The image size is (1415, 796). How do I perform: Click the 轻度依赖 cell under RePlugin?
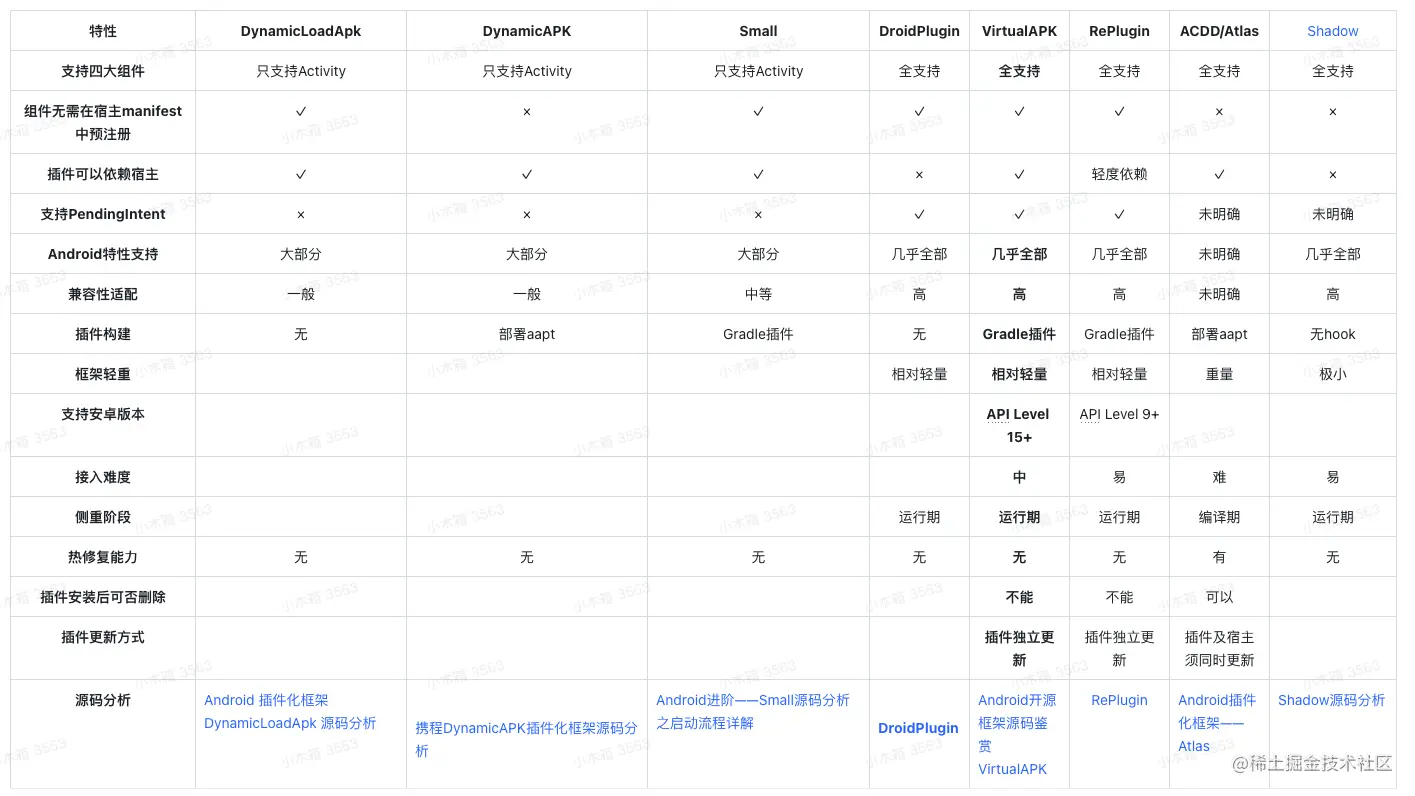click(1119, 174)
